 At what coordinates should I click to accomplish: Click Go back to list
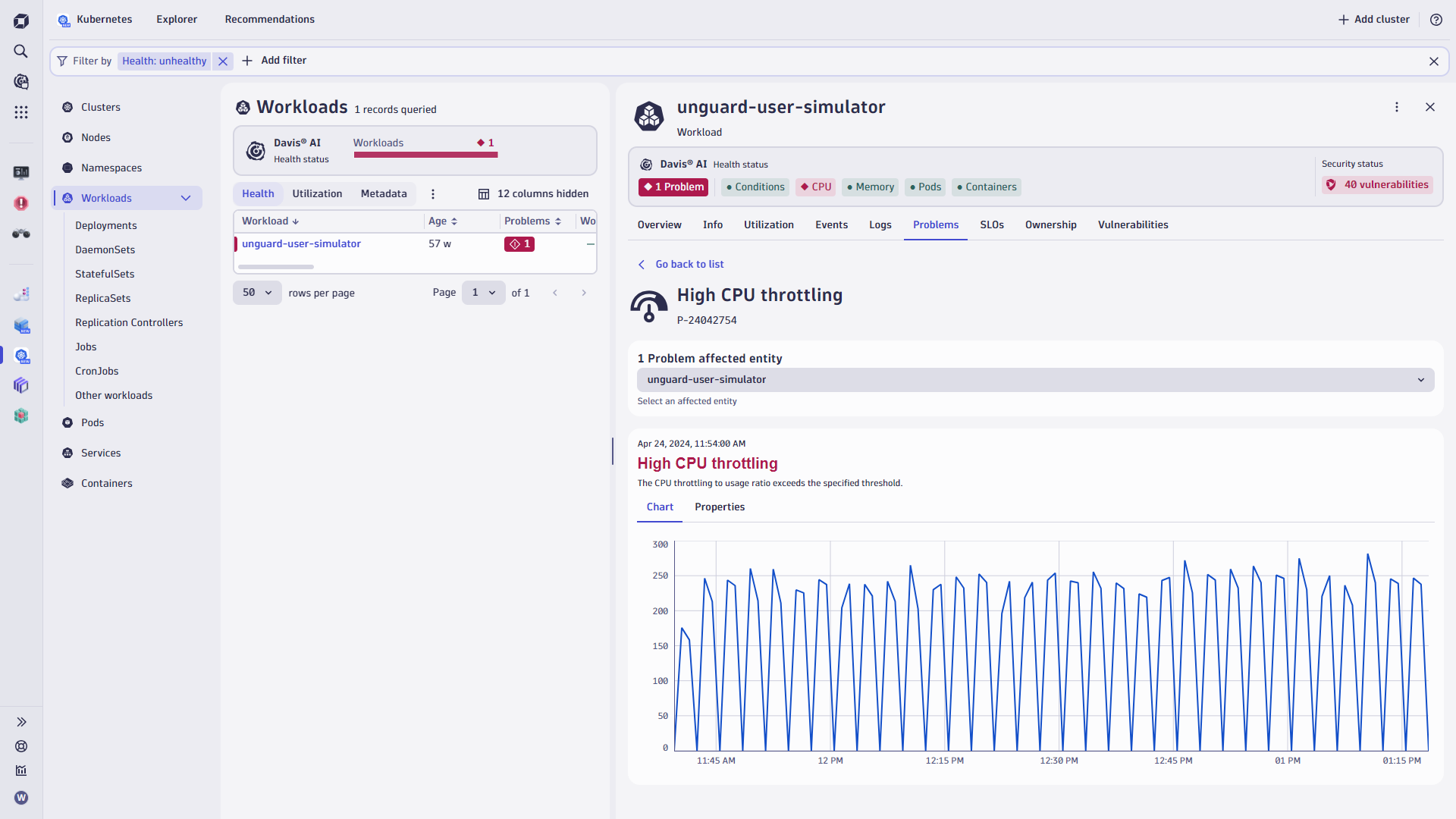689,264
